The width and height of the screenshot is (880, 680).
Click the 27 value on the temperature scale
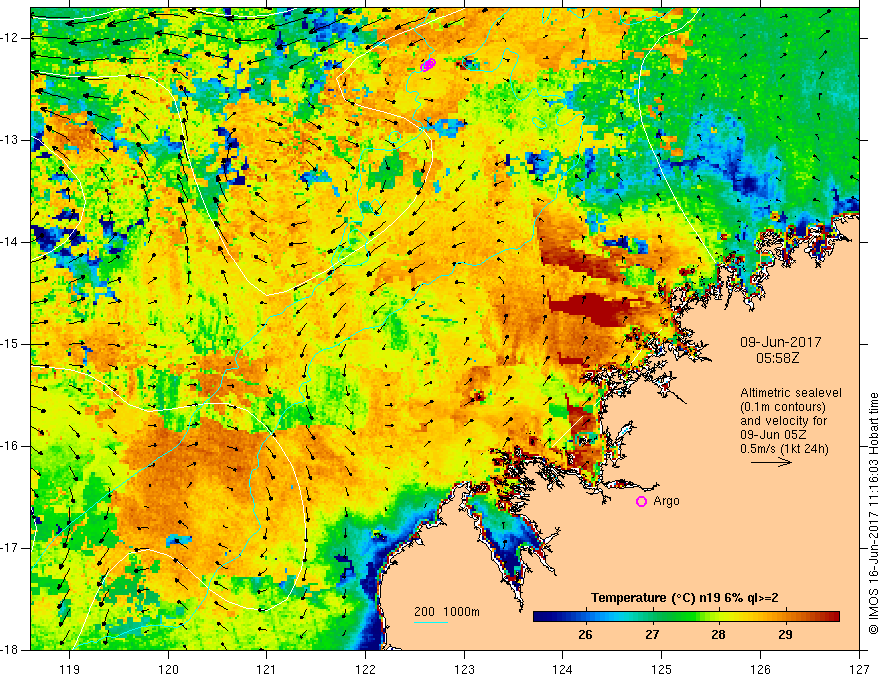(x=652, y=635)
